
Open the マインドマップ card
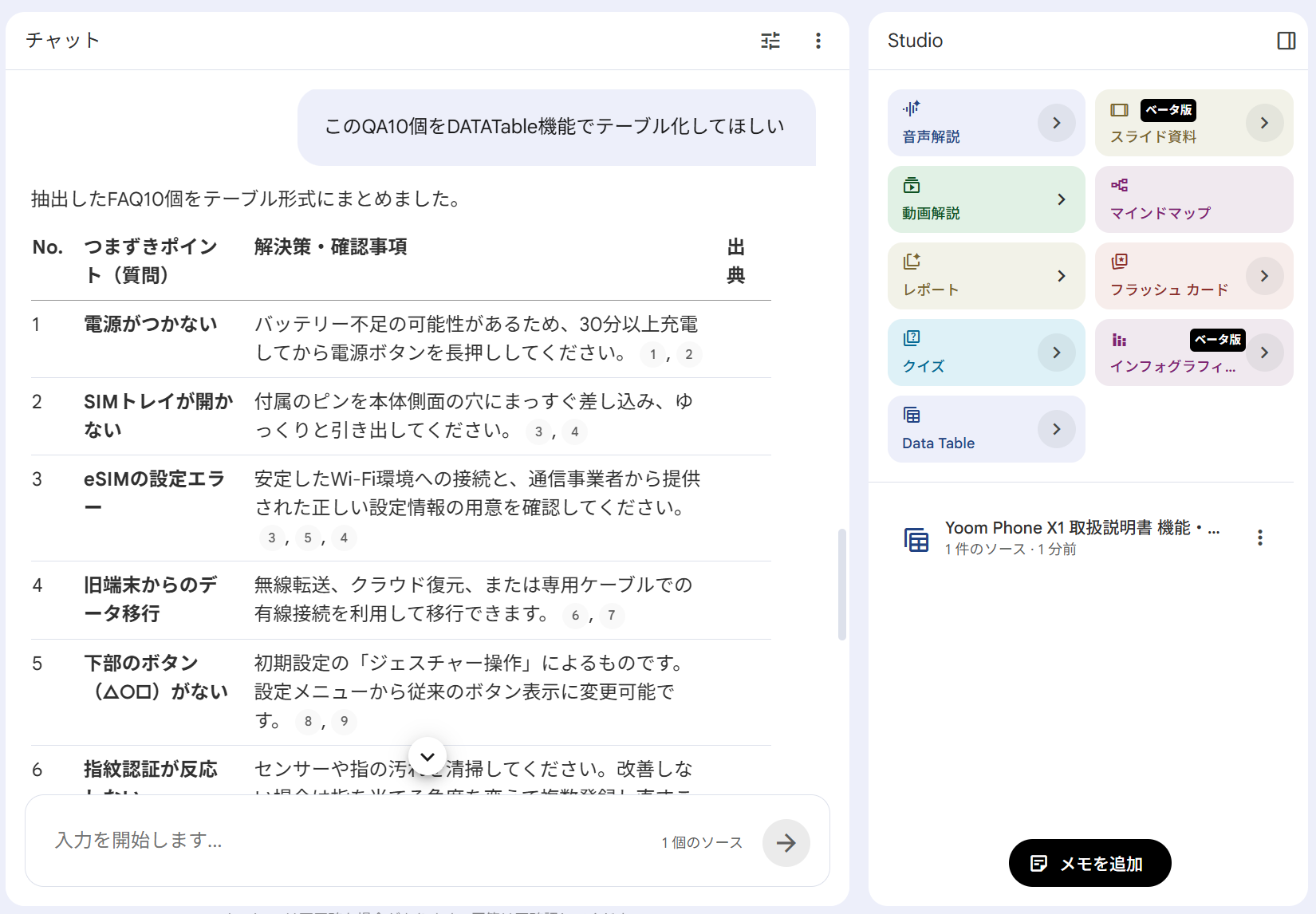coord(1194,199)
